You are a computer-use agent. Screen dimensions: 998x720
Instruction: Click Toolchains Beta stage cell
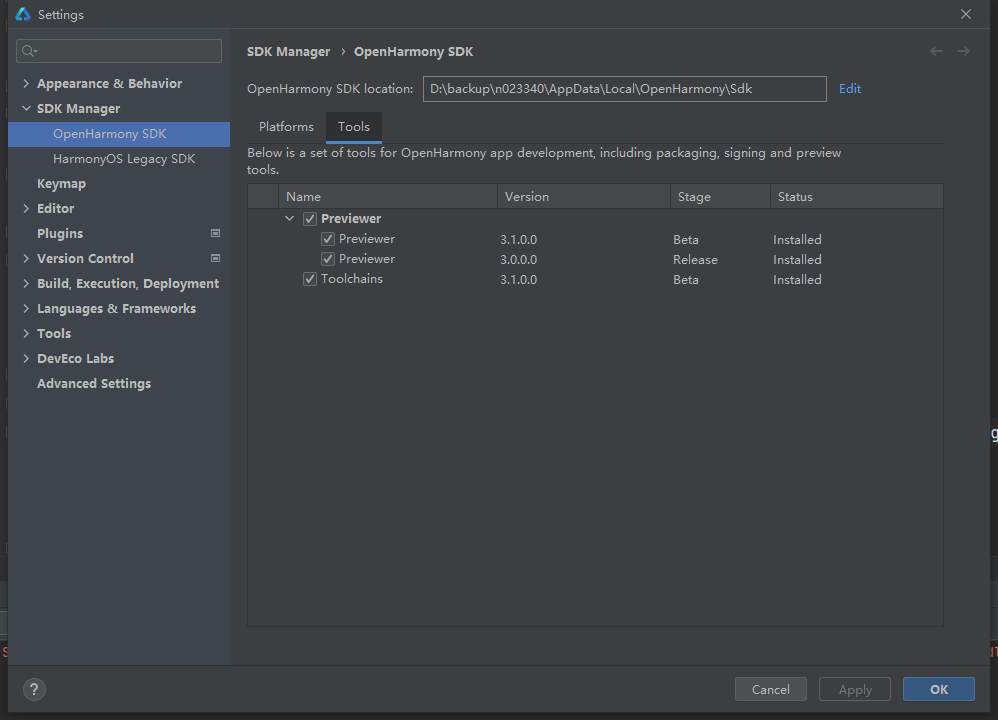685,279
